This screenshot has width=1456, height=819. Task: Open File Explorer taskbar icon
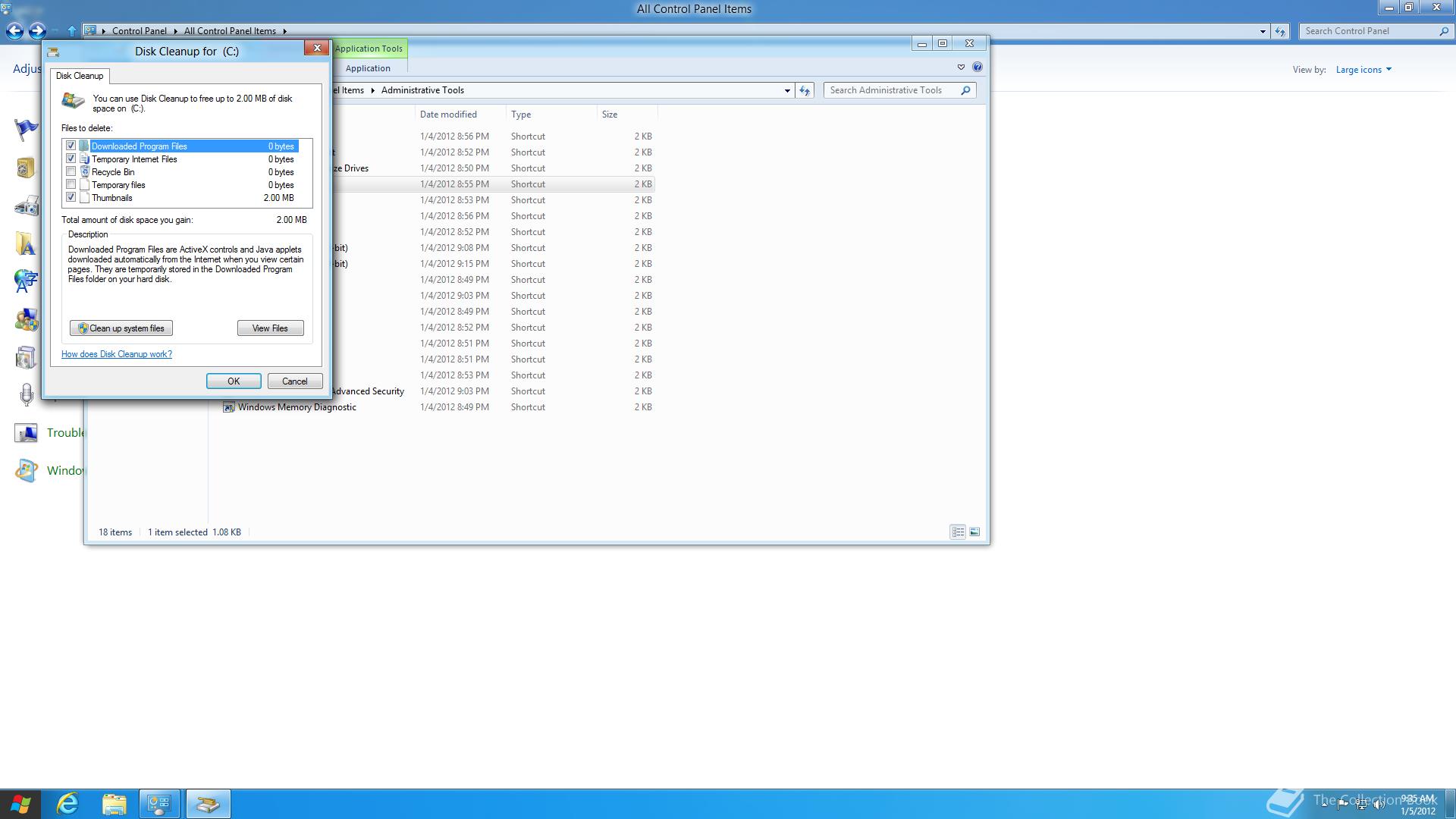(x=115, y=804)
